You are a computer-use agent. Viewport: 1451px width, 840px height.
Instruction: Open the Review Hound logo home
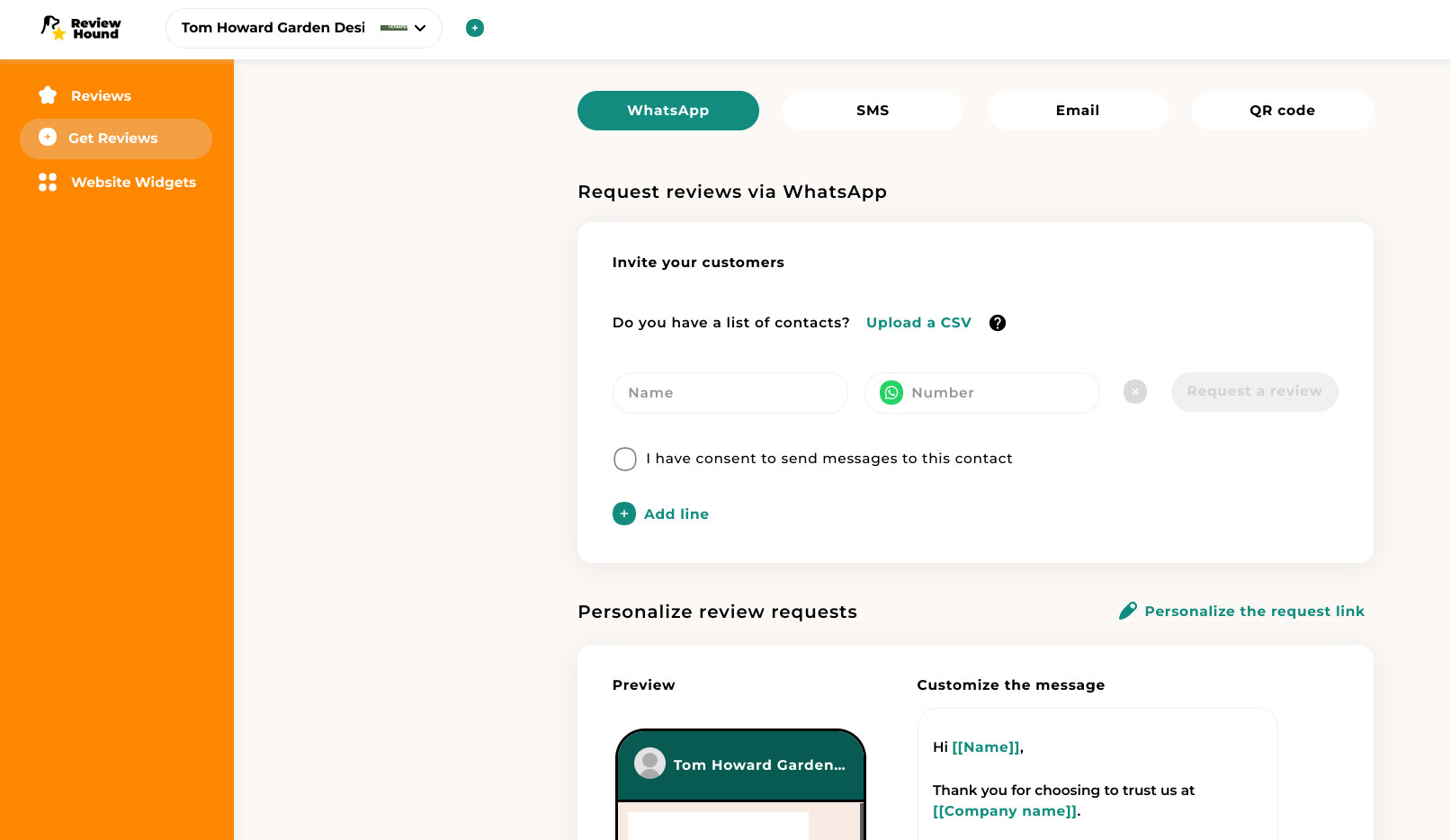coord(80,28)
